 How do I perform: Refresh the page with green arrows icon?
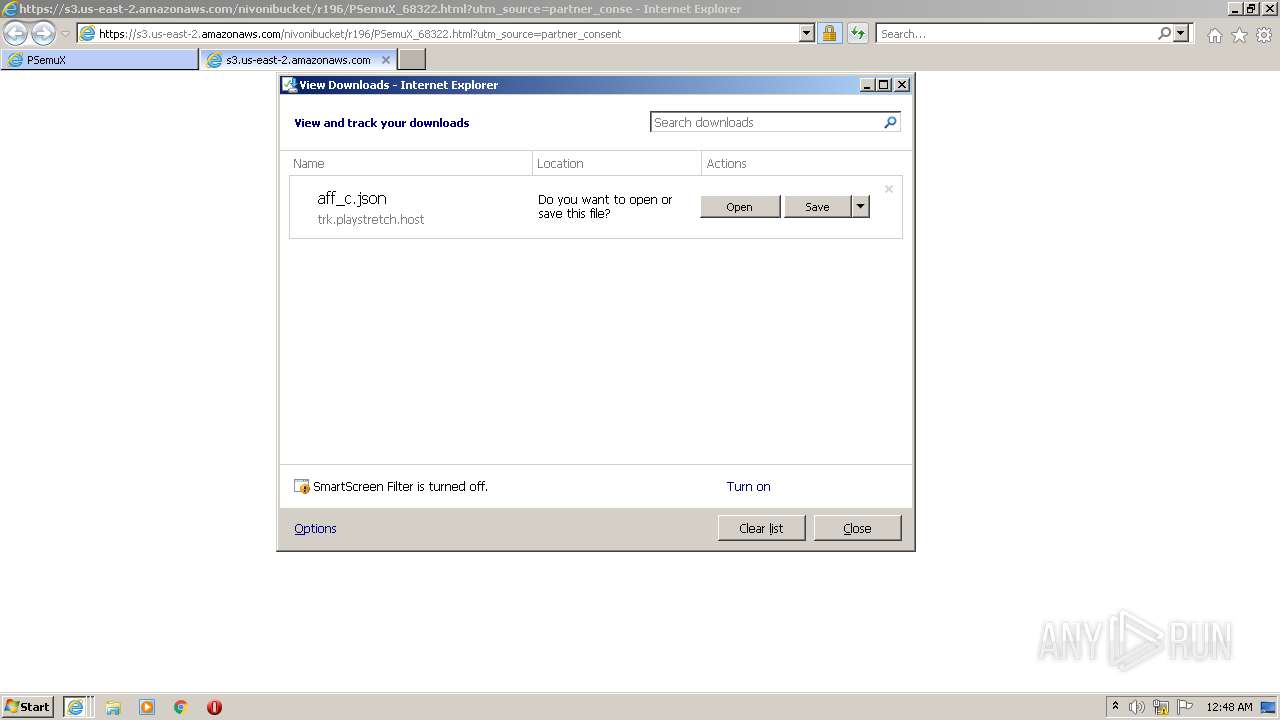tap(857, 33)
